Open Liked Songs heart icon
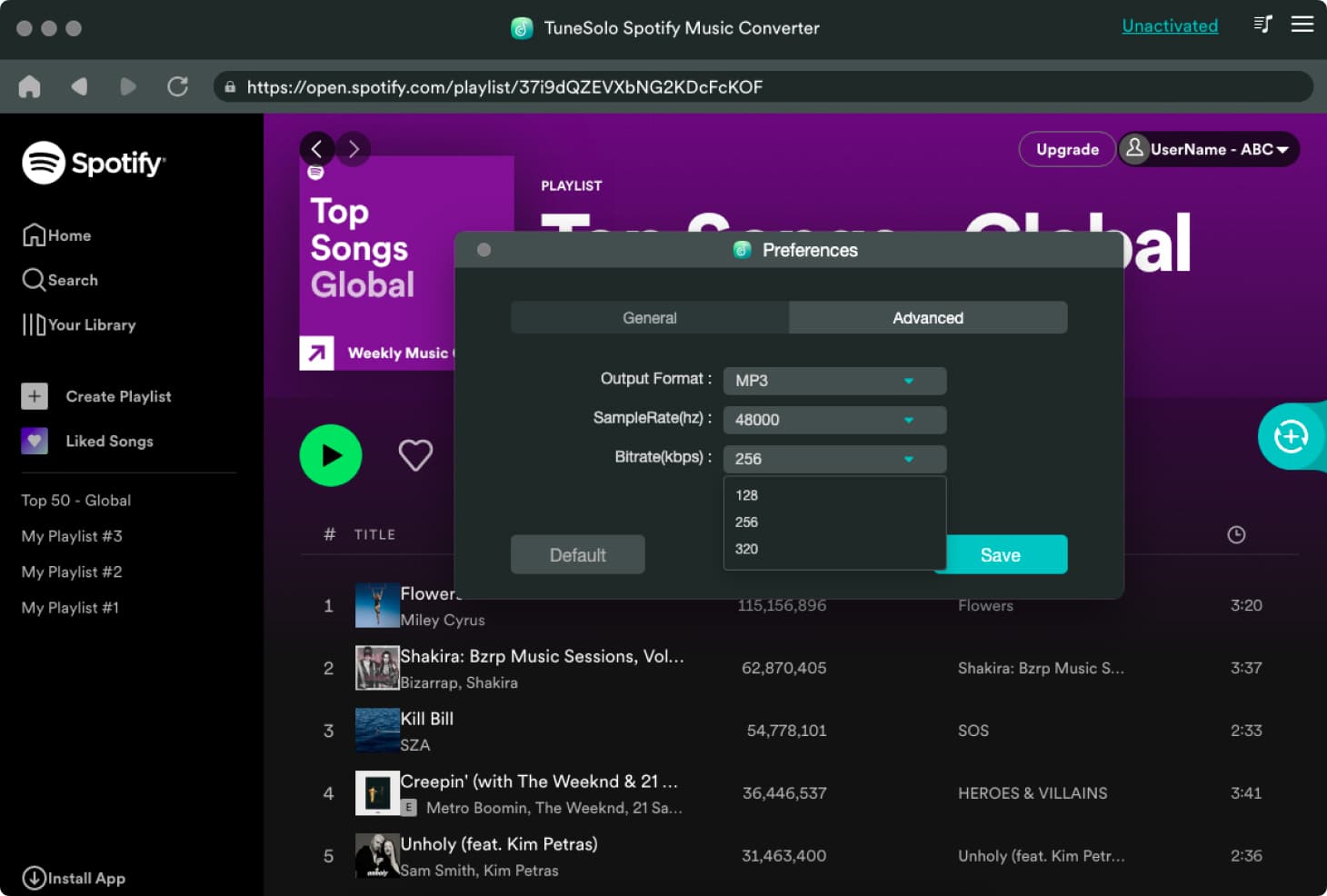This screenshot has height=896, width=1327. pos(35,441)
